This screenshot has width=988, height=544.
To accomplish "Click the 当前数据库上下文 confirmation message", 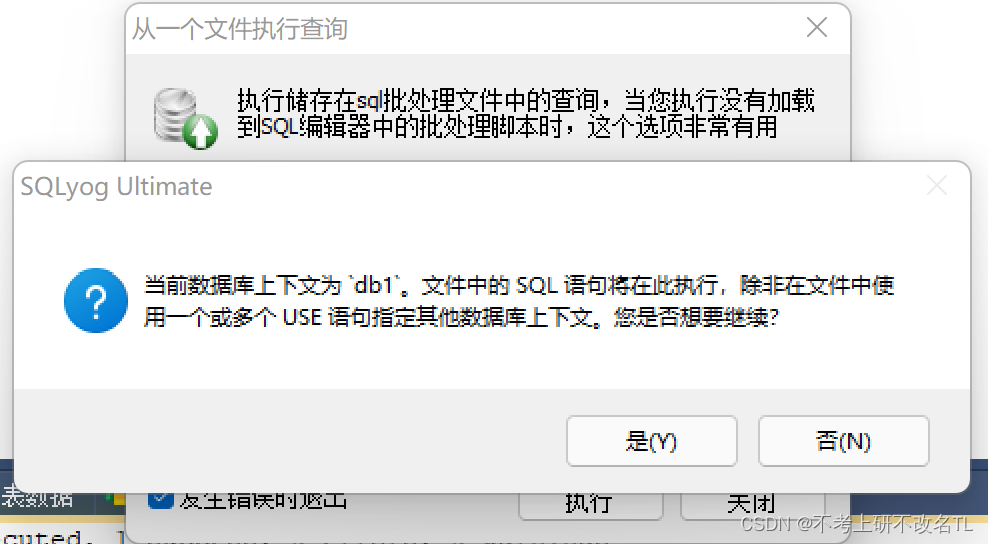I will [x=519, y=301].
